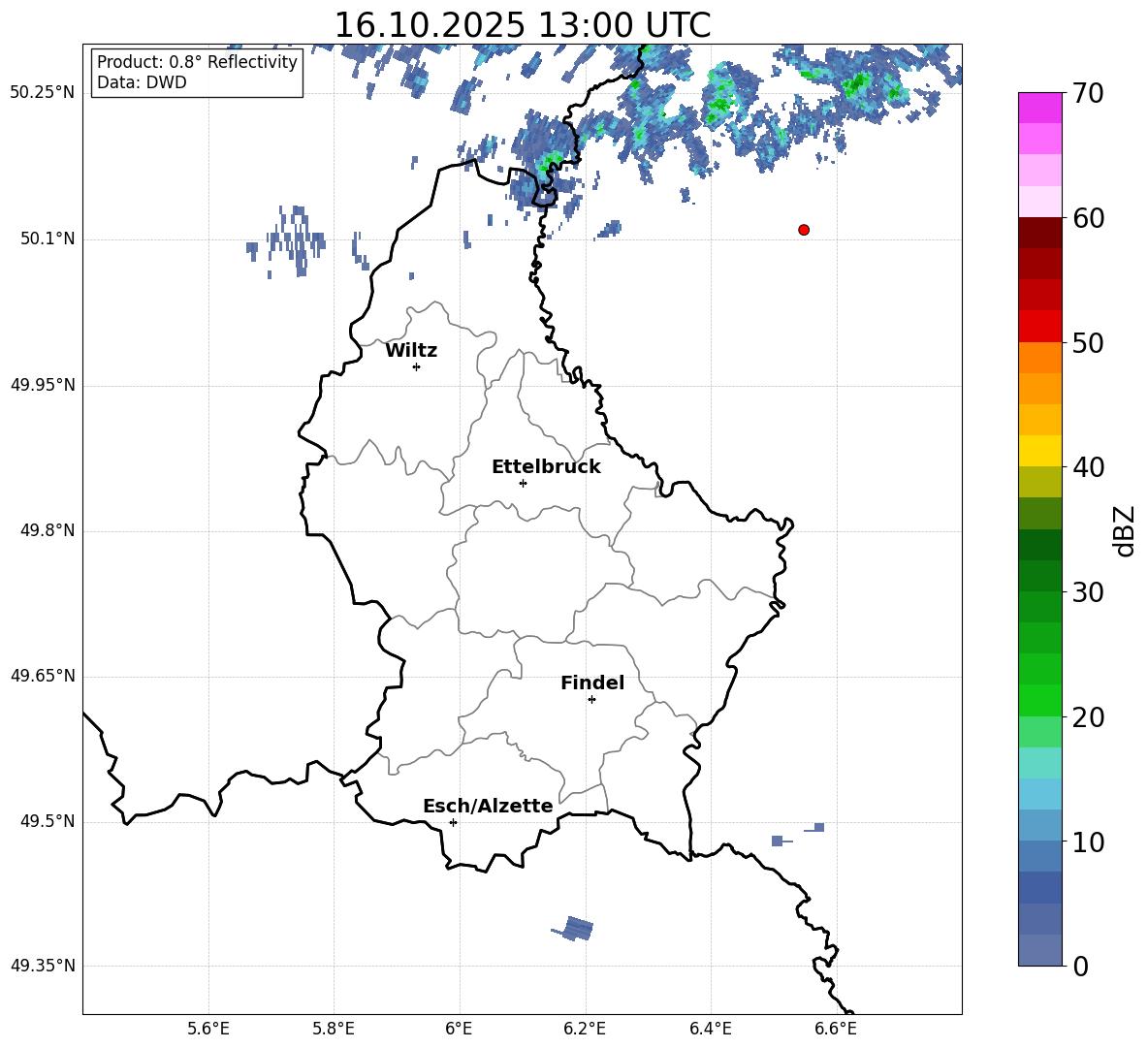This screenshot has height=1048, width=1148.
Task: Click the Findel station name label
Action: tap(591, 683)
